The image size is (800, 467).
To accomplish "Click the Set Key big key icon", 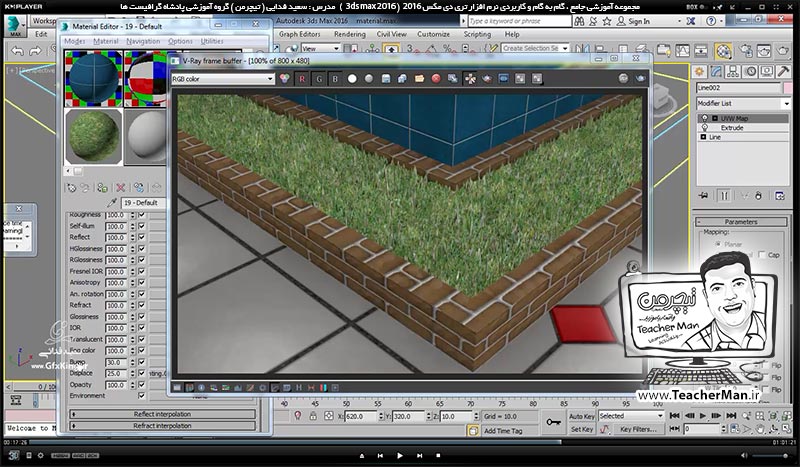I will click(x=553, y=422).
